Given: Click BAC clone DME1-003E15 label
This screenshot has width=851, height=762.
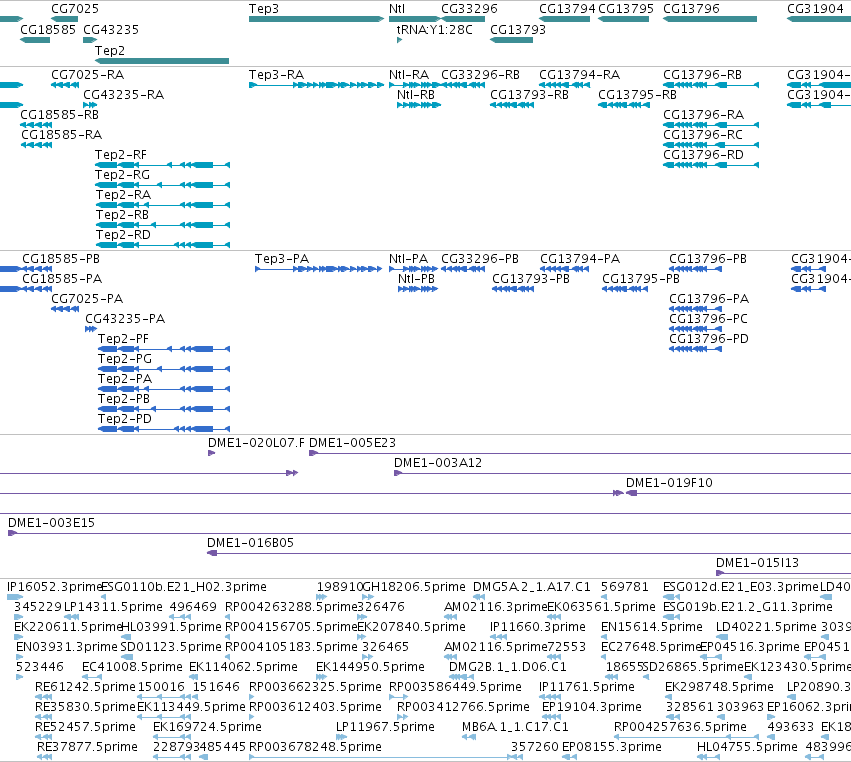Looking at the screenshot, I should (51, 523).
